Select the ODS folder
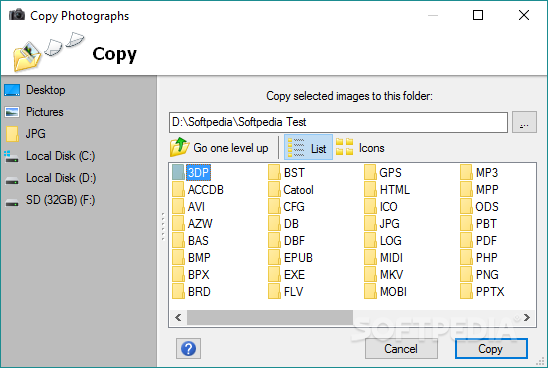 pyautogui.click(x=480, y=207)
